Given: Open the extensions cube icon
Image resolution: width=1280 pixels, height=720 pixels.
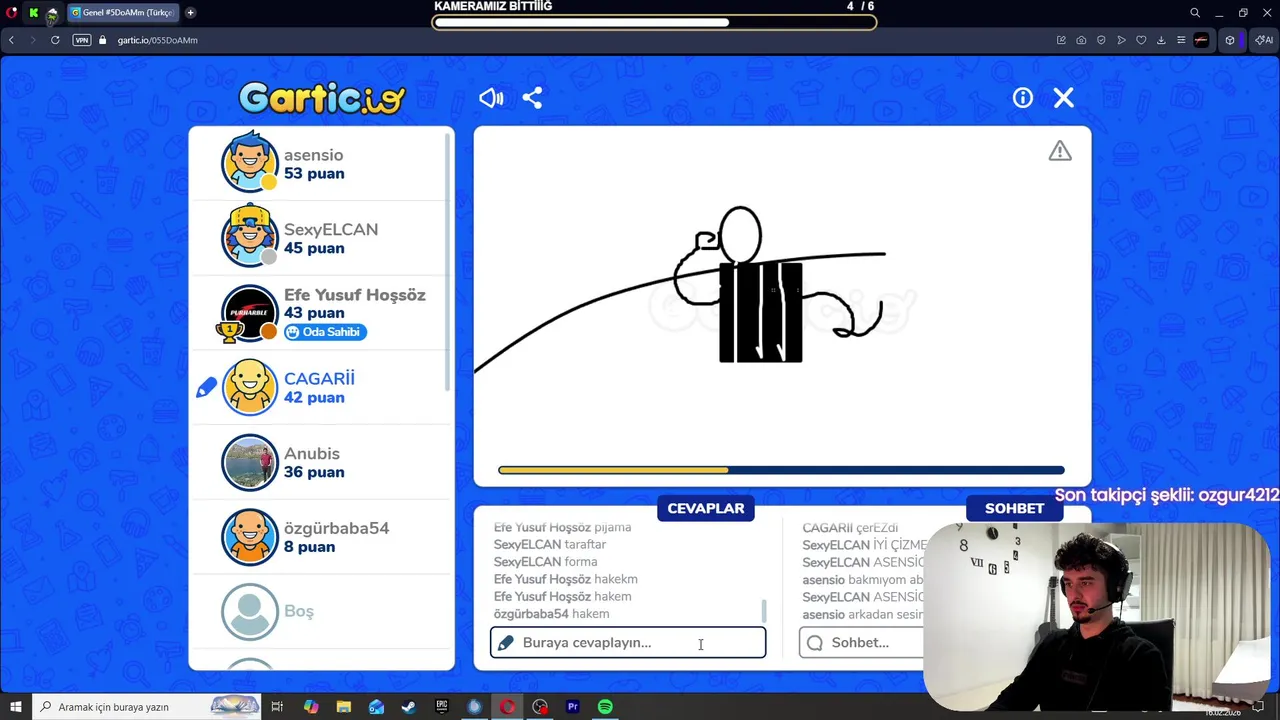Looking at the screenshot, I should point(1230,40).
